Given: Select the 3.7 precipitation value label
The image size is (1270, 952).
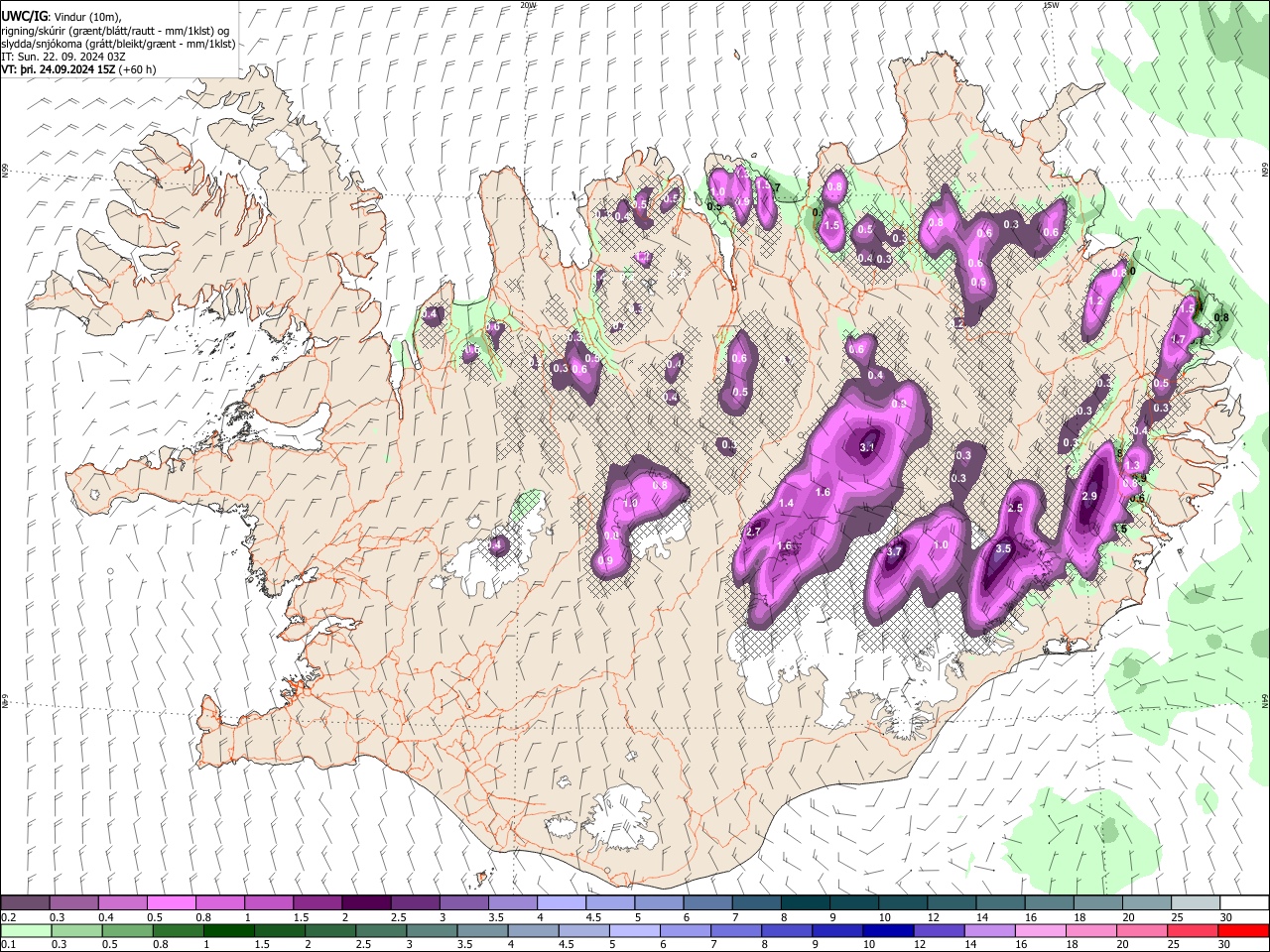Looking at the screenshot, I should click(893, 551).
